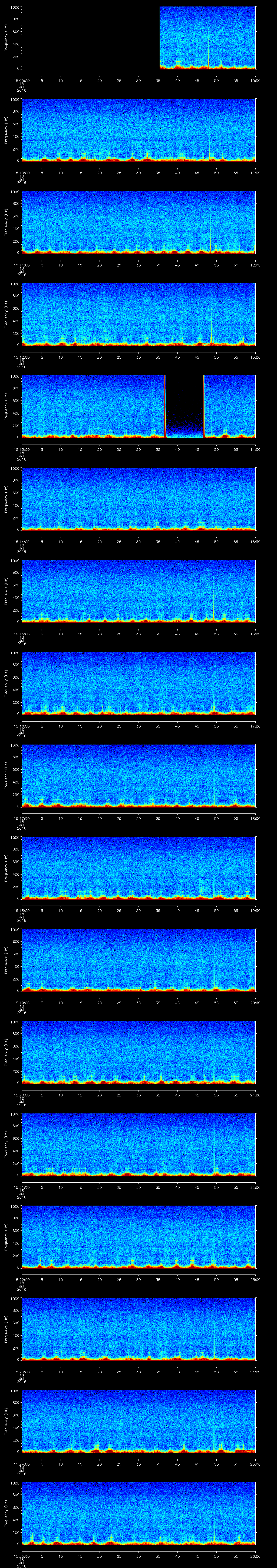Click the 15:16:00 start time label
This screenshot has height=1568, width=277.
(x=21, y=726)
